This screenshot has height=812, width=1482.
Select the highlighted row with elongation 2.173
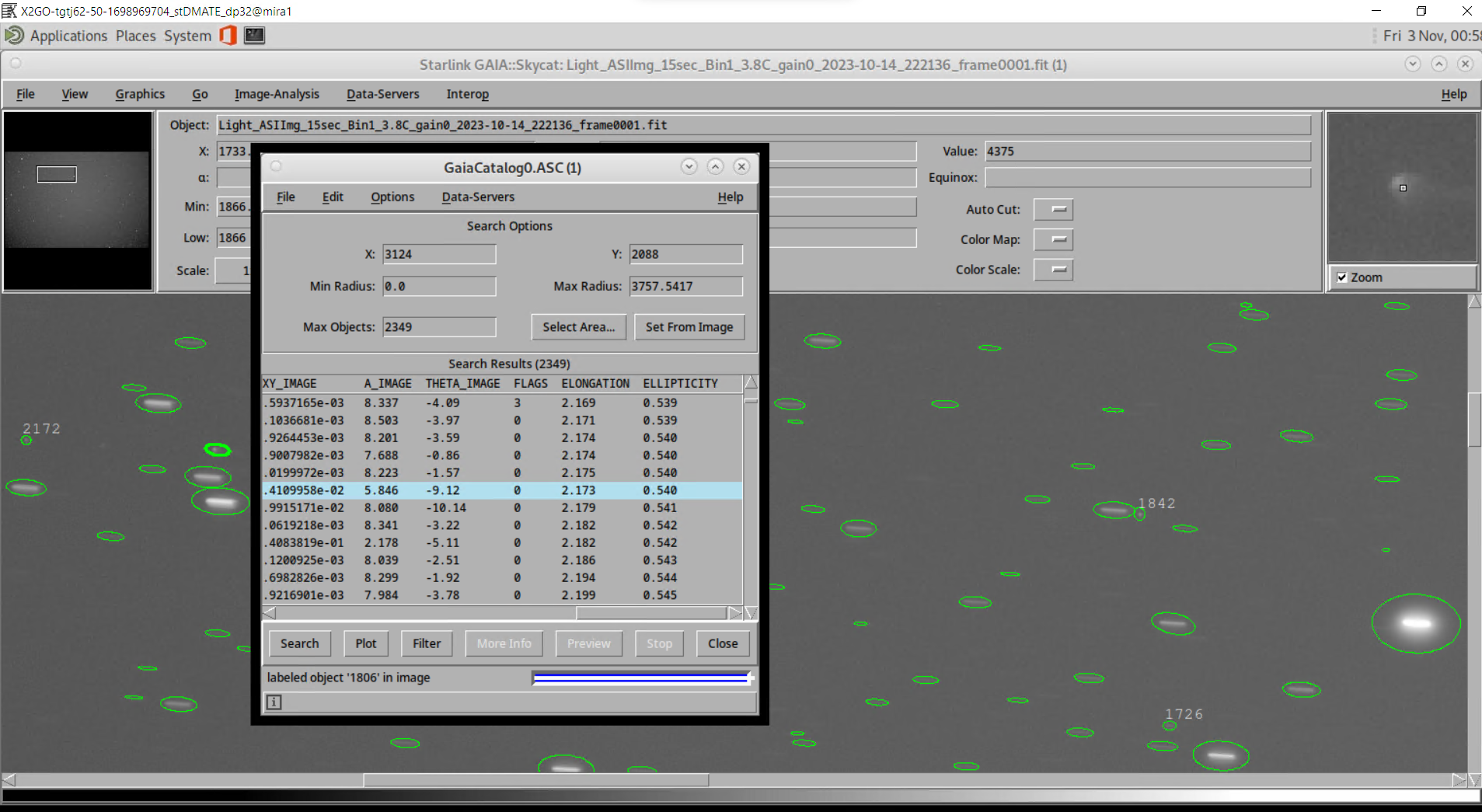click(x=503, y=490)
